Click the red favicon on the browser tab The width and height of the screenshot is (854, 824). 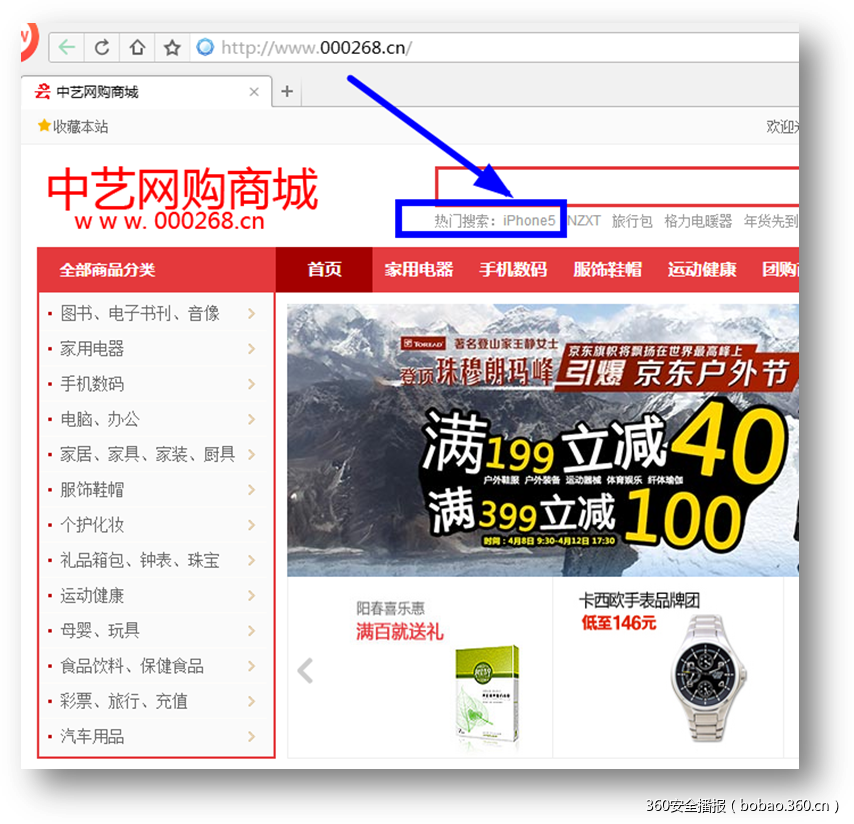click(x=42, y=91)
